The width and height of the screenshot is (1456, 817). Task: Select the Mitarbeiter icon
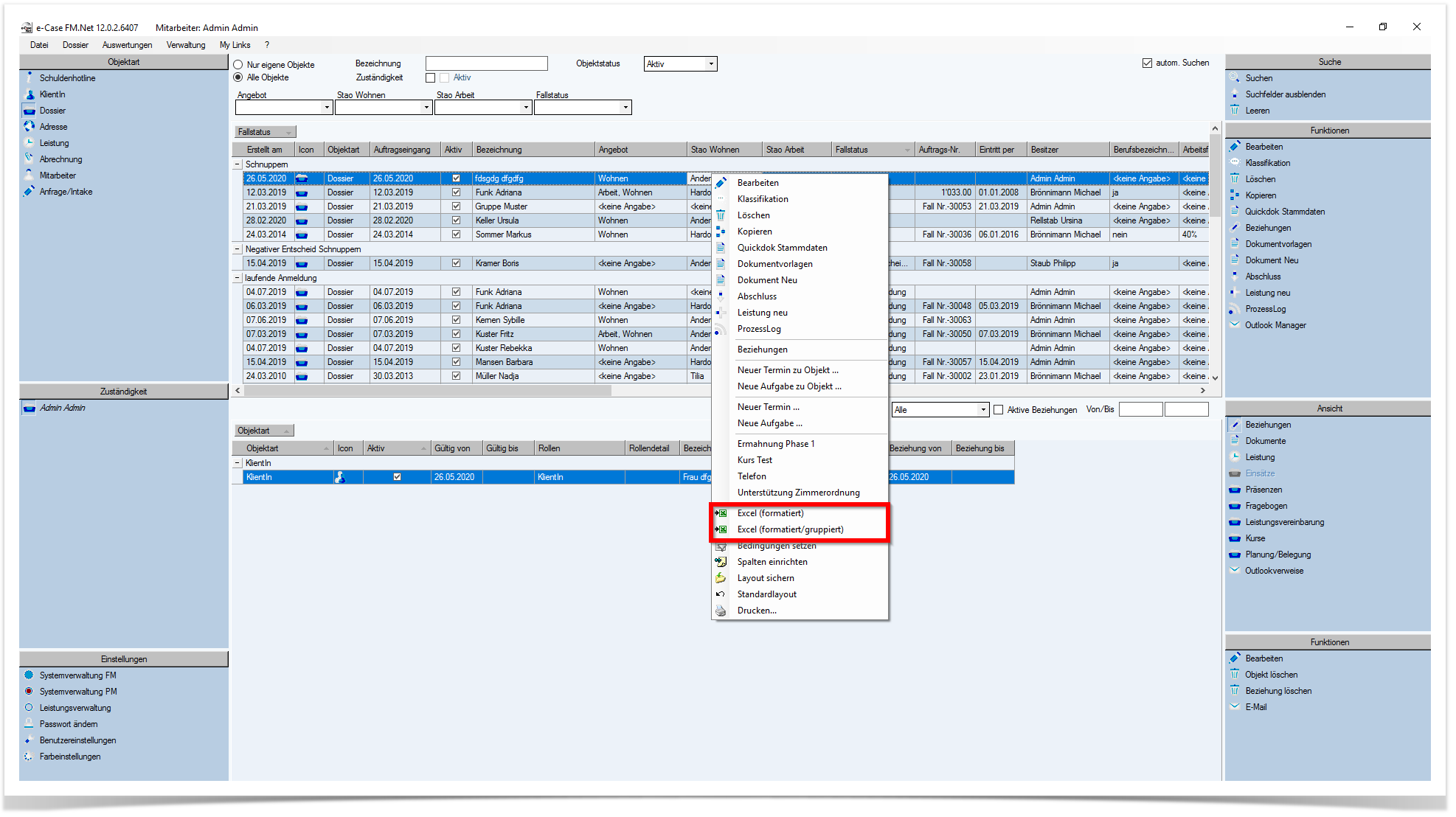tap(29, 175)
